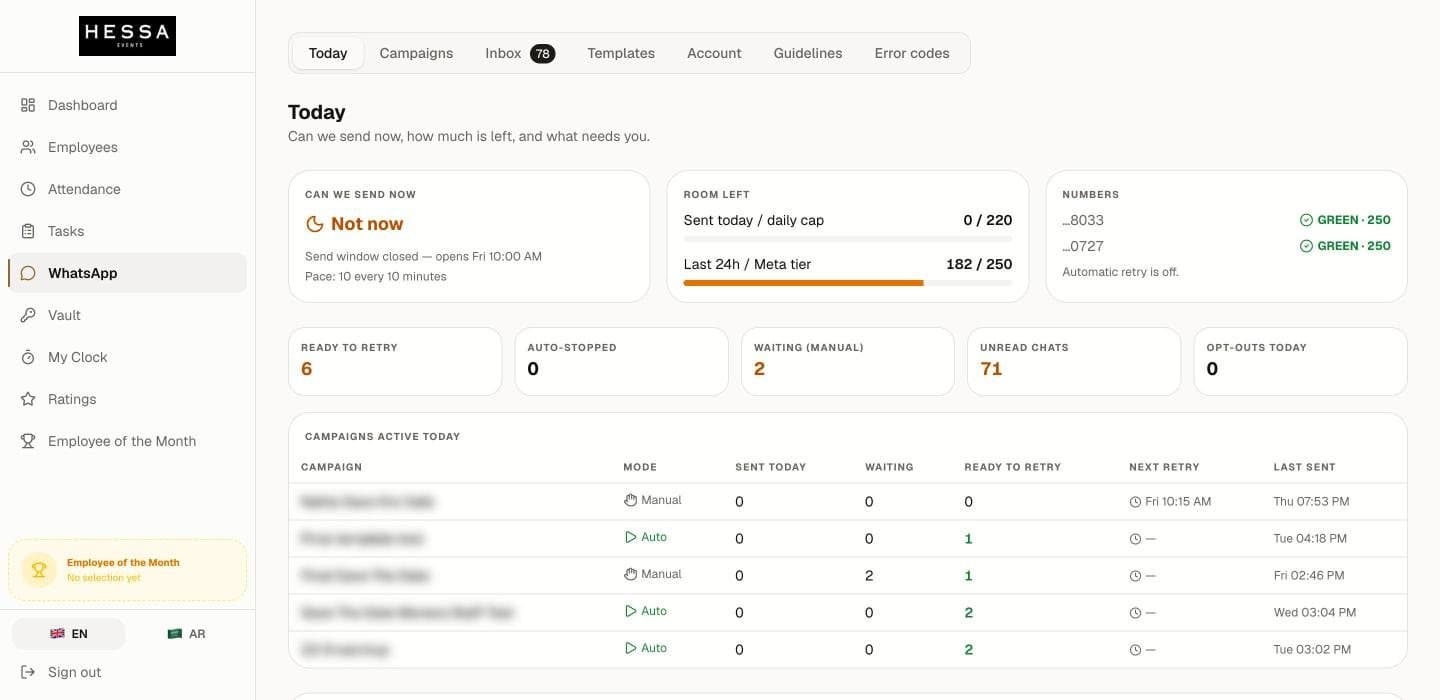Open the Account tab

point(714,53)
